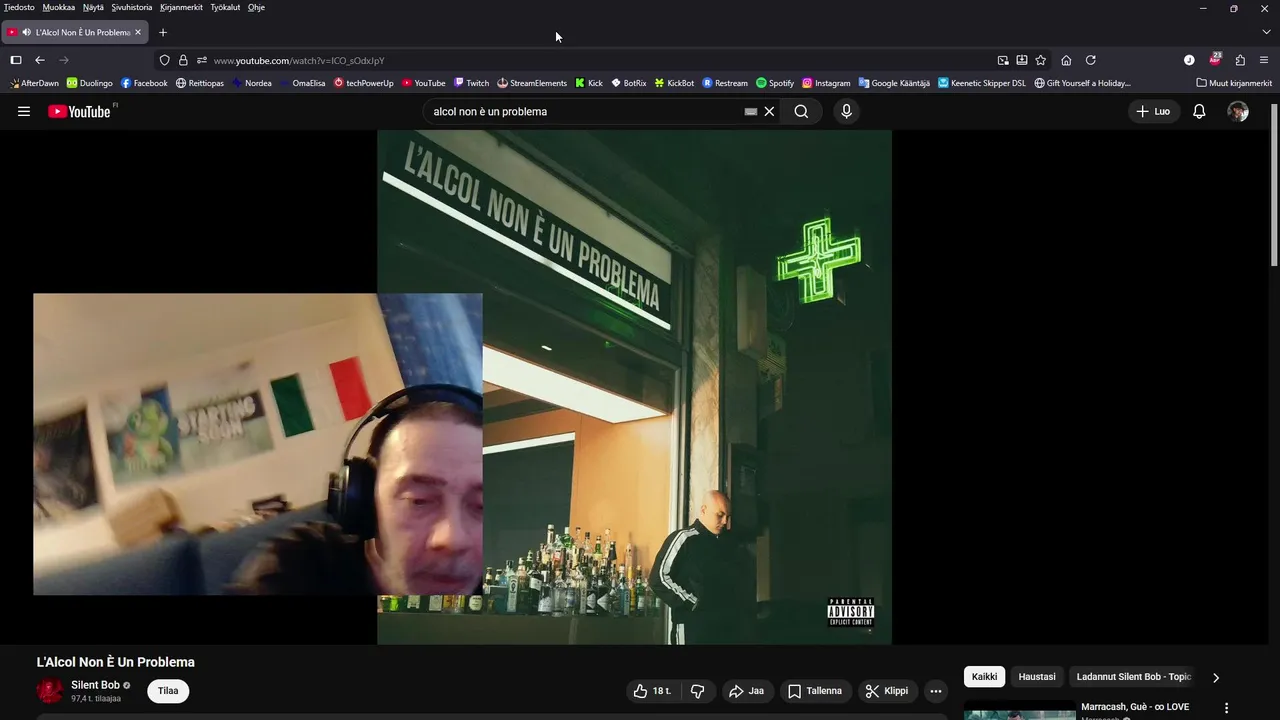Bookmark this page with star icon
Viewport: 1280px width, 720px height.
pyautogui.click(x=1040, y=60)
